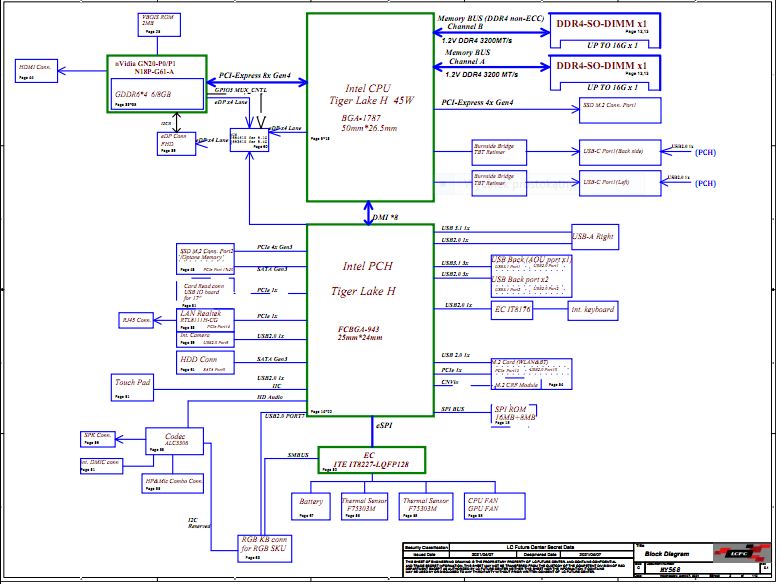Select the HDD Conn block
Screen dimensions: 780x584
[205, 362]
